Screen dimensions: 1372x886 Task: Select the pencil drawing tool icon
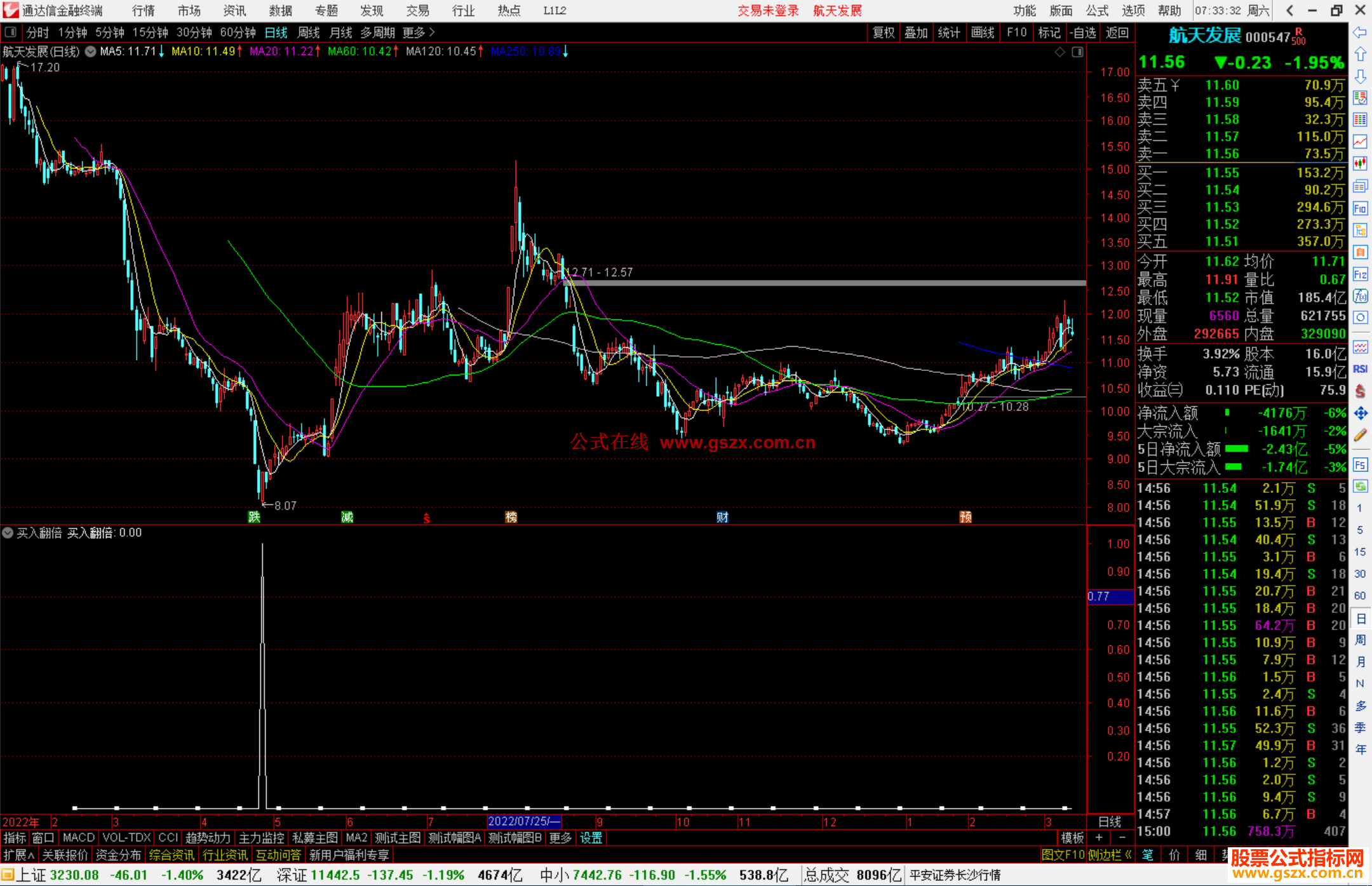[x=1360, y=435]
